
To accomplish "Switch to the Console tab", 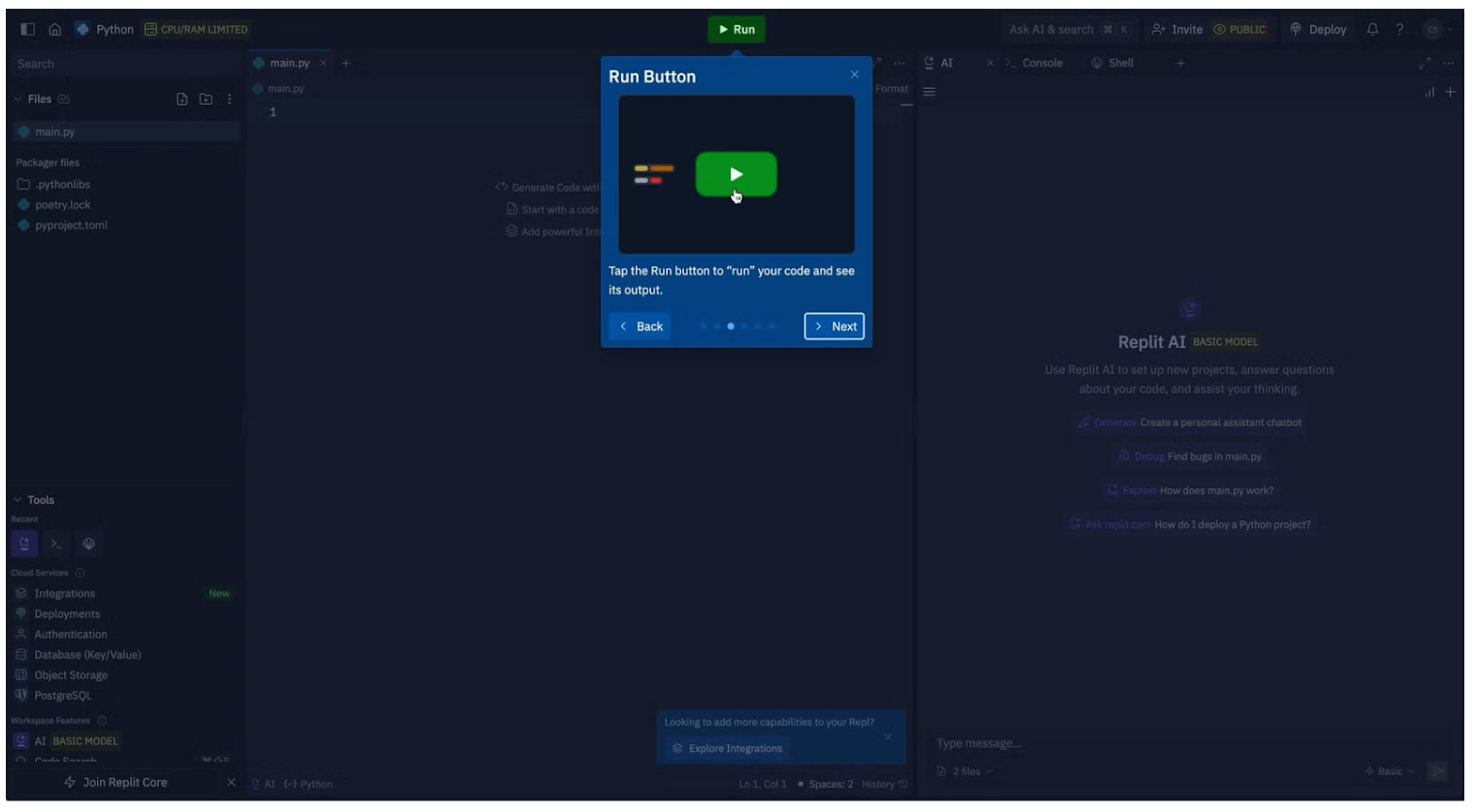I will click(1044, 62).
